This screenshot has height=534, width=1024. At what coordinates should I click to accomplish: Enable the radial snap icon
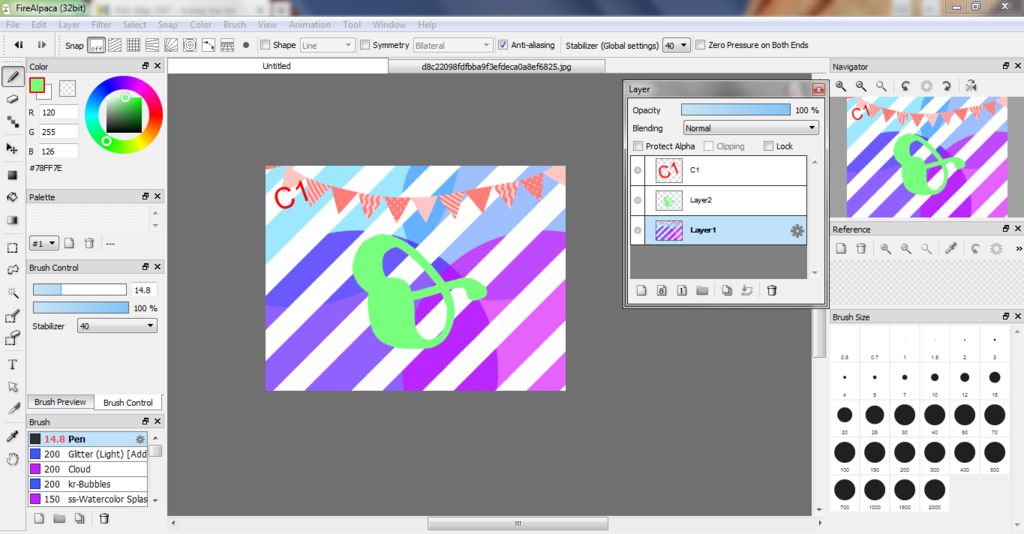coord(170,45)
